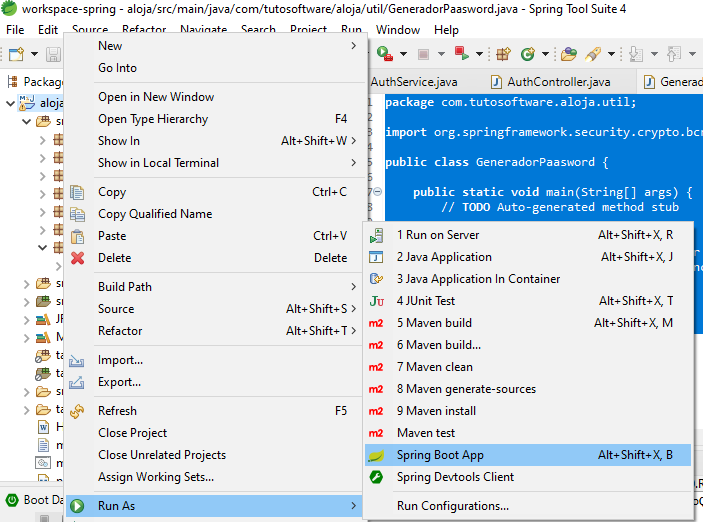
Task: Click the Paste clipboard icon
Action: (x=77, y=236)
